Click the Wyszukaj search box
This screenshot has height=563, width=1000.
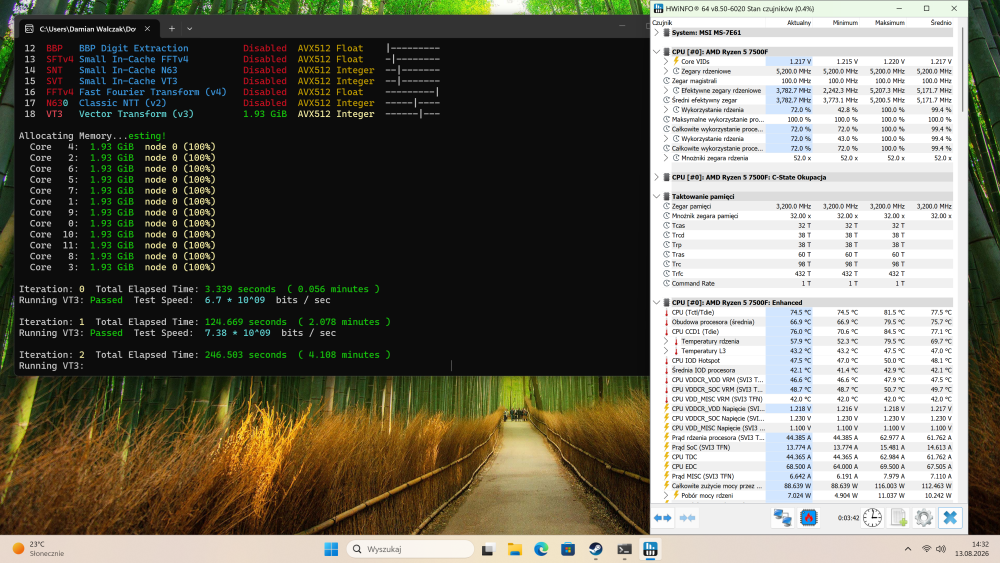[x=411, y=549]
